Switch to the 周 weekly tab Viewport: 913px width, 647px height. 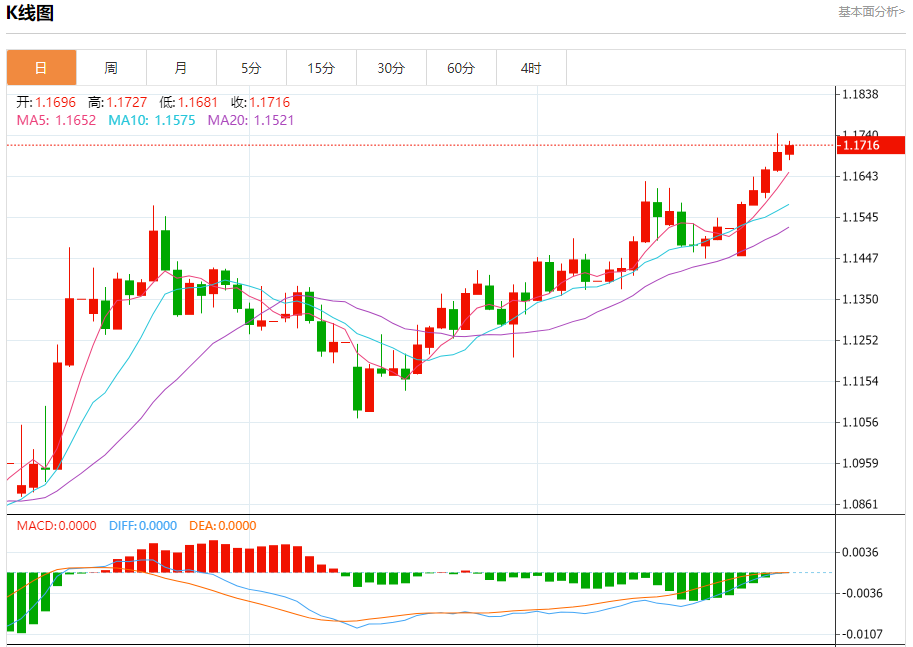click(x=111, y=68)
